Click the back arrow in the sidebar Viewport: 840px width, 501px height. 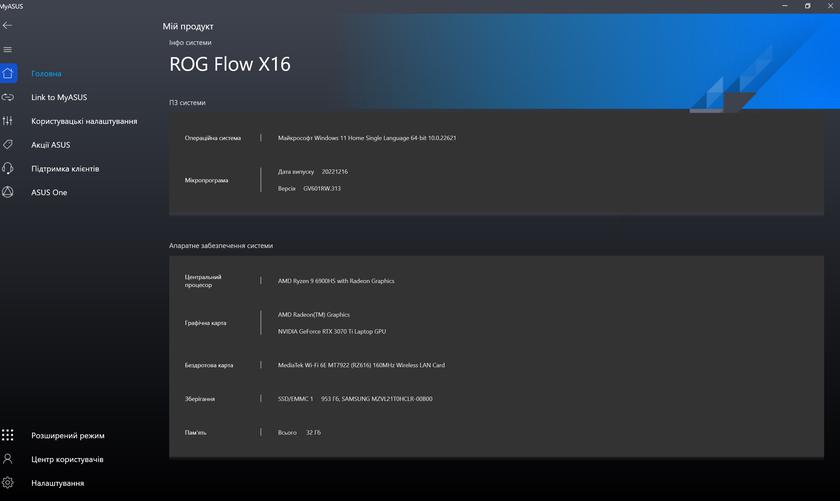point(8,25)
